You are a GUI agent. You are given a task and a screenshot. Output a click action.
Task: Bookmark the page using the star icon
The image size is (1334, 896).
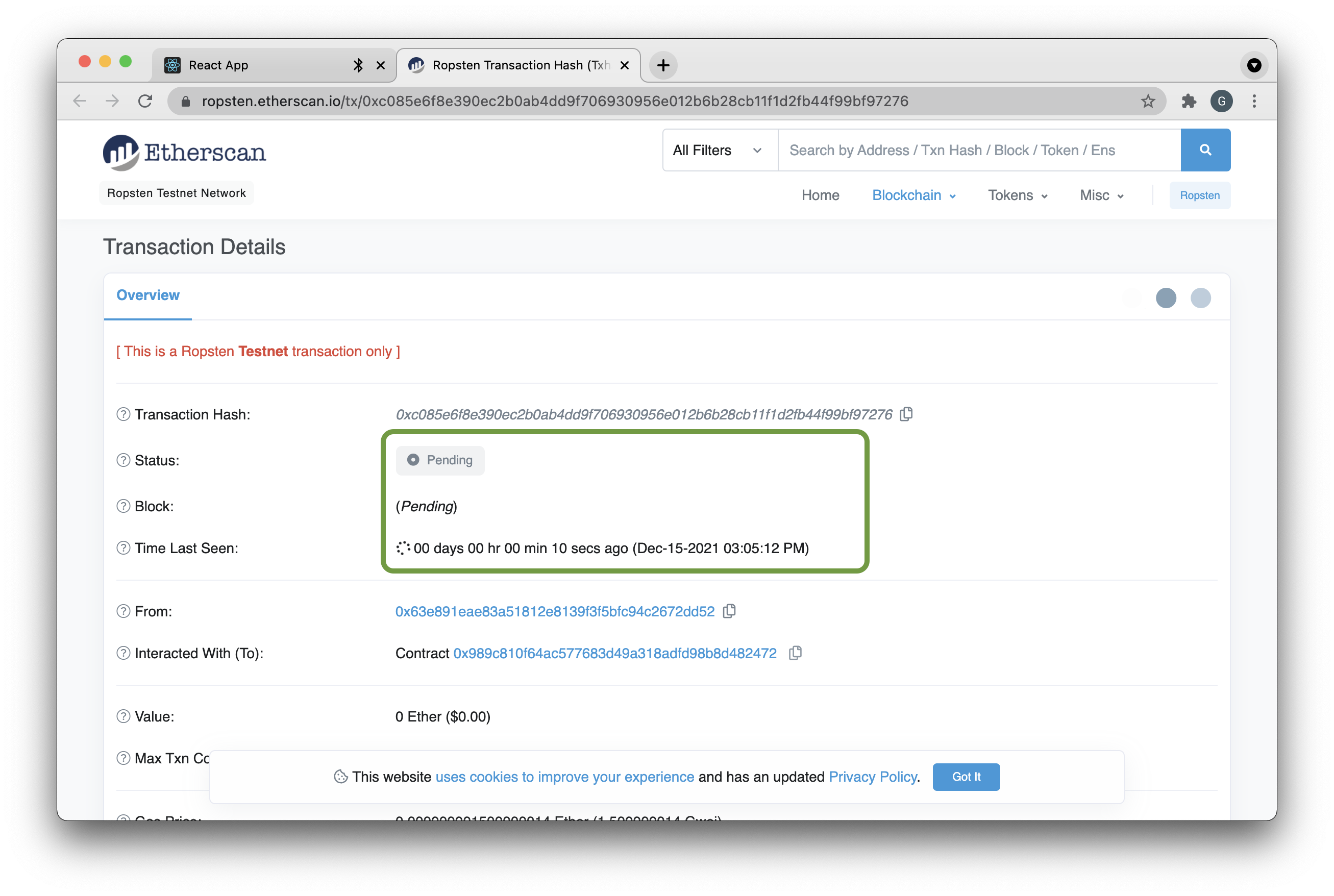pyautogui.click(x=1148, y=101)
